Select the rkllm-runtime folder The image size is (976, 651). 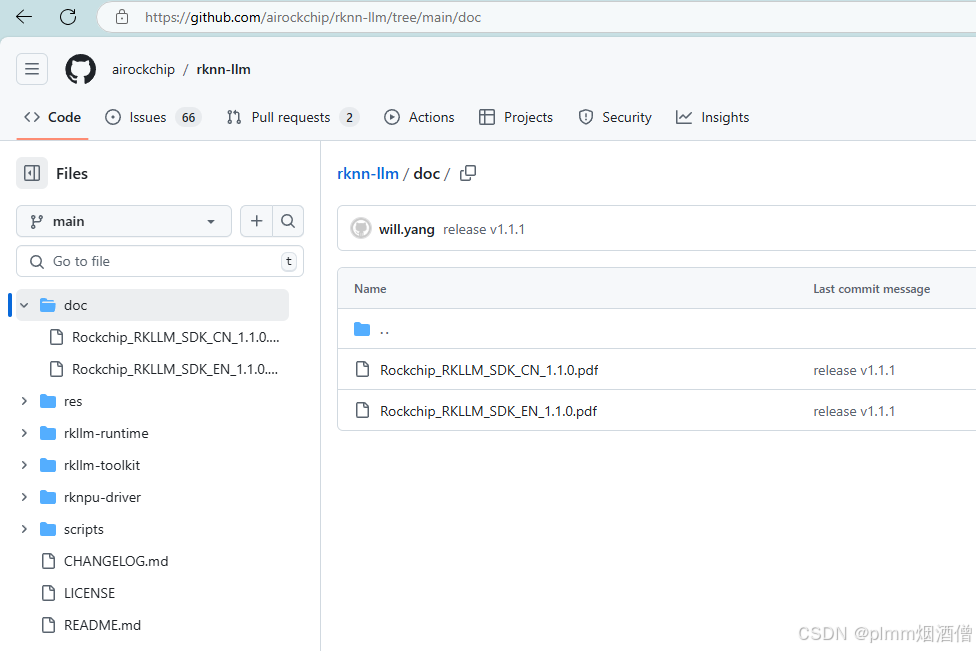106,433
